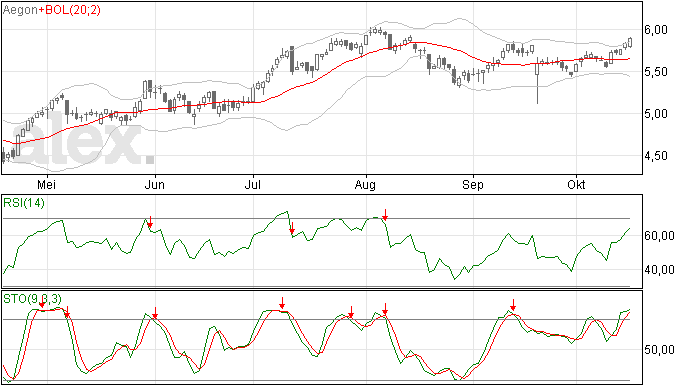The width and height of the screenshot is (690, 387).
Task: Click the RSI 40,00 axis label
Action: point(659,269)
